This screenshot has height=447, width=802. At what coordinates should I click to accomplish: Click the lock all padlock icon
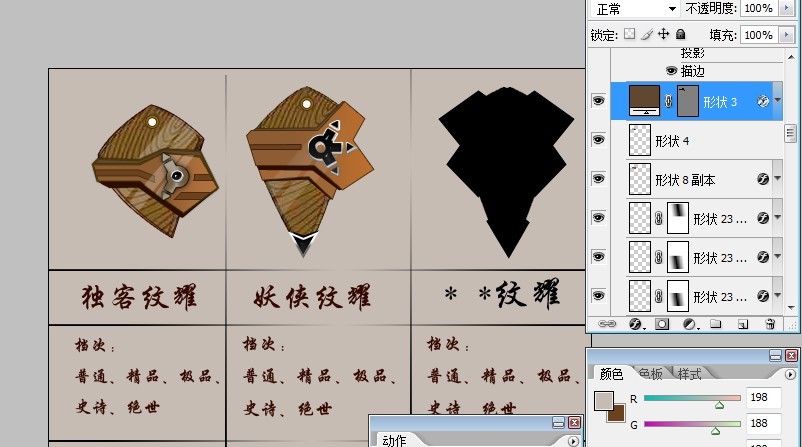coord(680,34)
